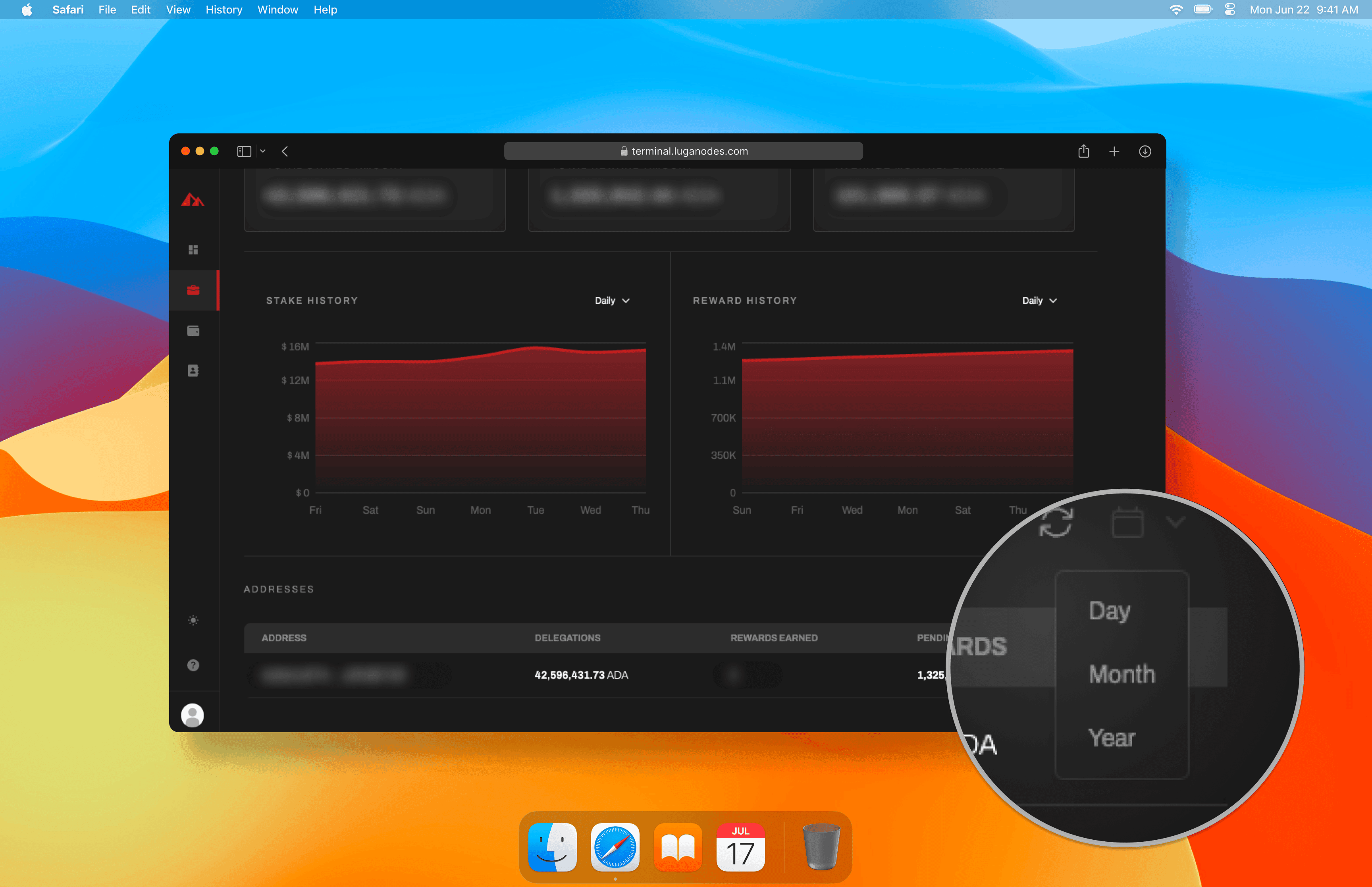Screen dimensions: 1372x887
Task: Click the Safari sidebar toggle icon
Action: 244,151
